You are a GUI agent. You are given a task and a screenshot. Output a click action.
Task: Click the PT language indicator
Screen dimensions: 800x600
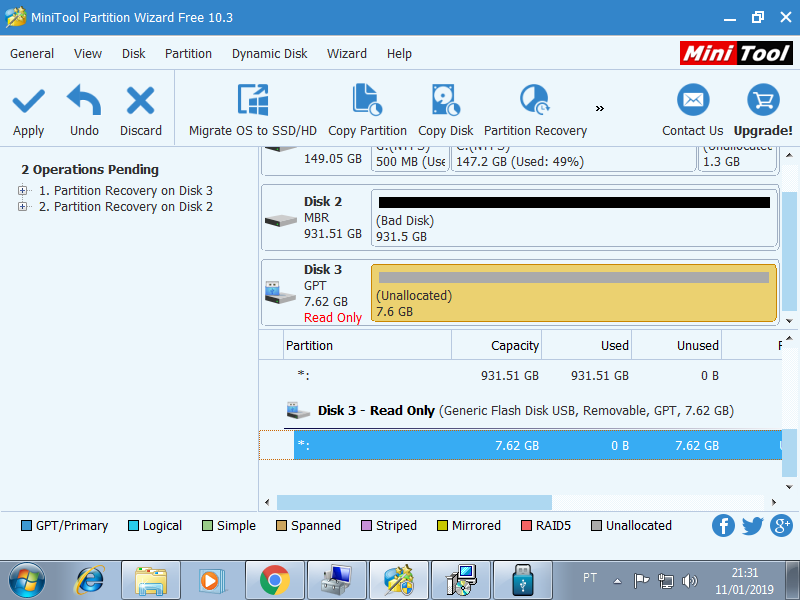click(590, 578)
